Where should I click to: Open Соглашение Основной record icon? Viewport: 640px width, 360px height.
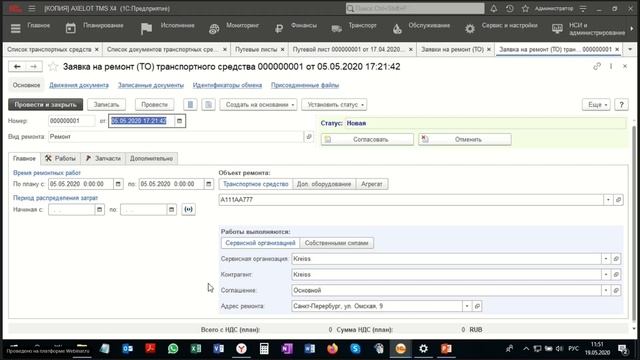(x=616, y=290)
